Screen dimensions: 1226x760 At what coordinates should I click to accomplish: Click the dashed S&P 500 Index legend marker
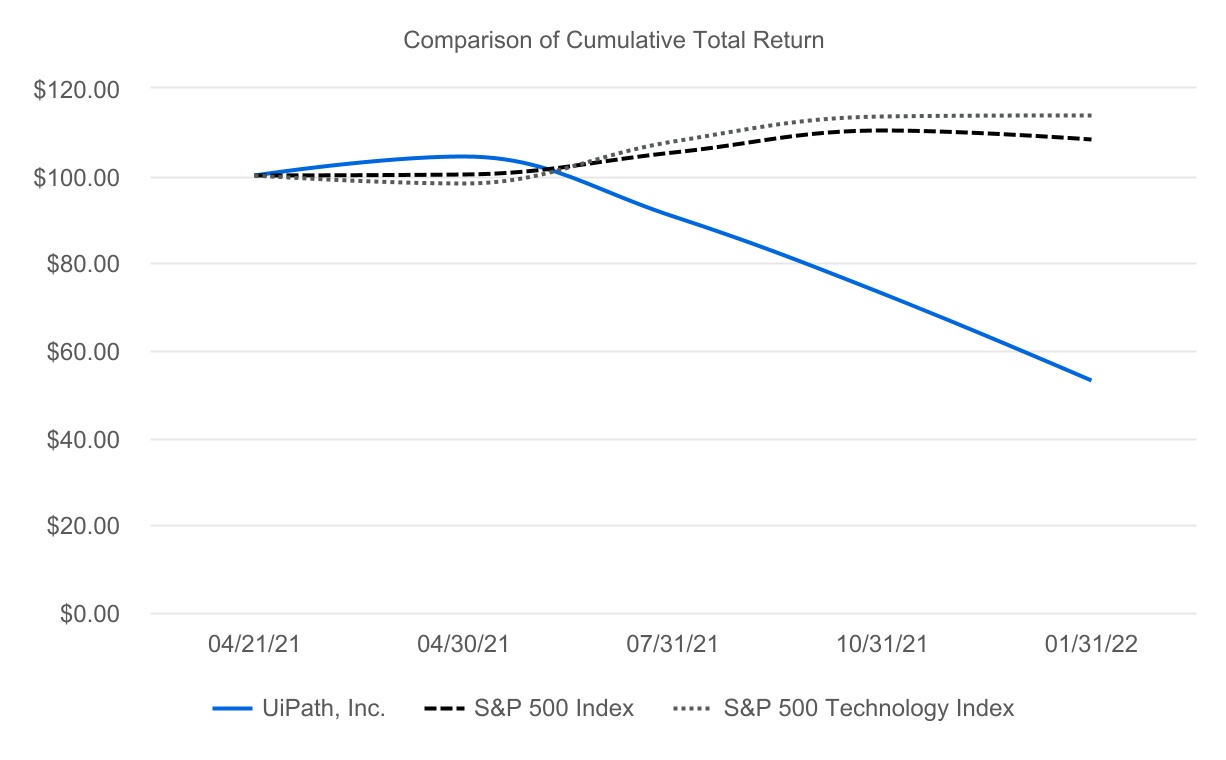pos(445,709)
